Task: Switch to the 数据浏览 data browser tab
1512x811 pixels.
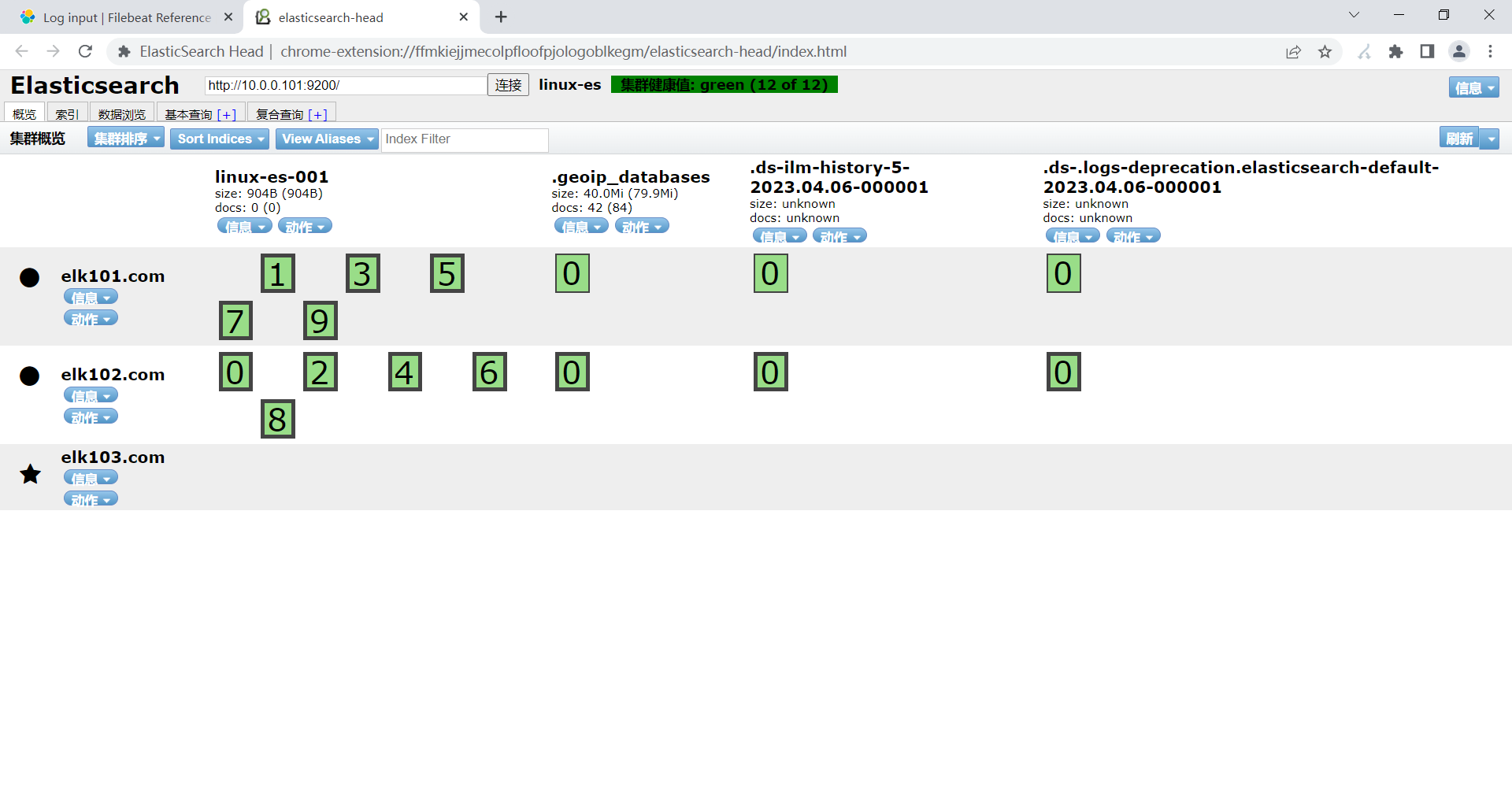Action: 122,113
